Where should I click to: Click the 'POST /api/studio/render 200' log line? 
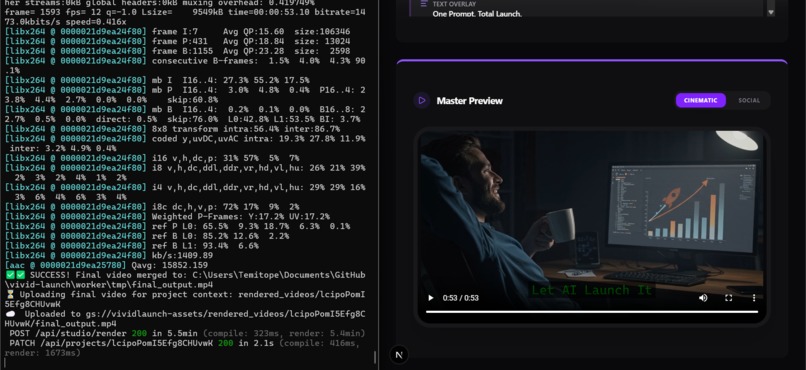click(187, 334)
